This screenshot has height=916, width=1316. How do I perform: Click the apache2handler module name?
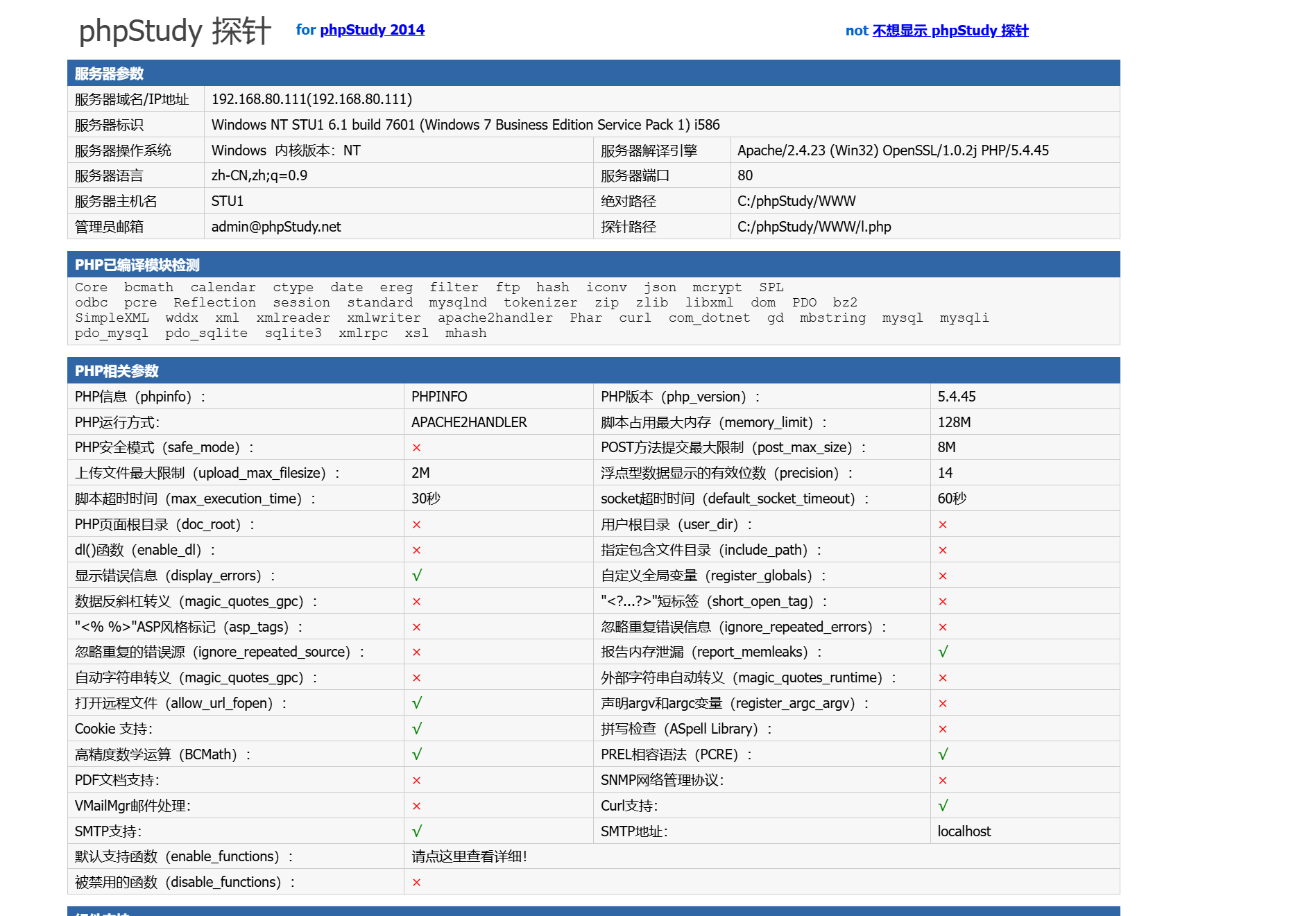coord(495,318)
